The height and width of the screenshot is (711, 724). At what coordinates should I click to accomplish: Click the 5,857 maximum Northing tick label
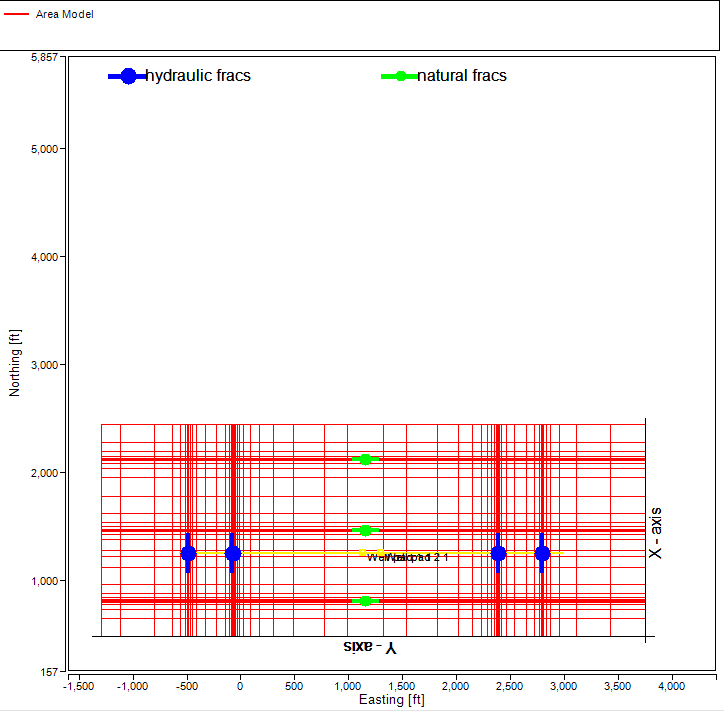click(x=44, y=58)
